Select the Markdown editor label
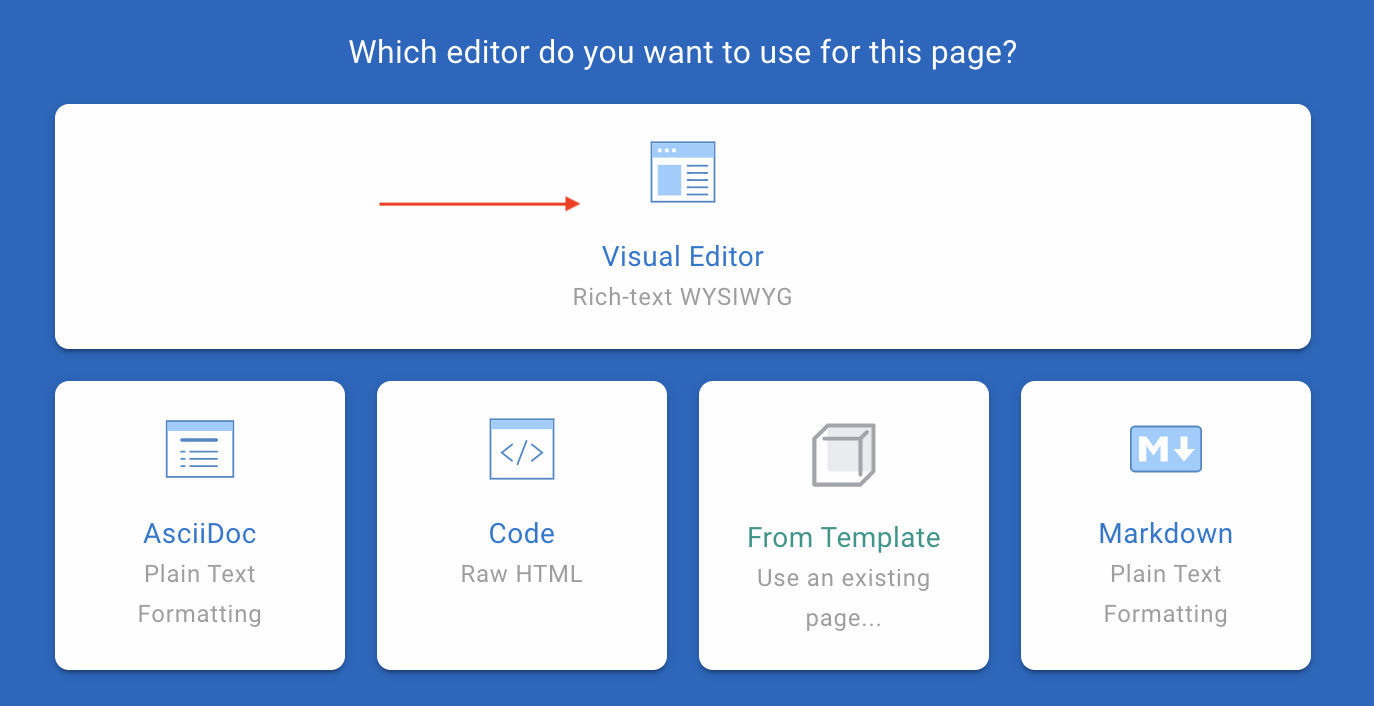The width and height of the screenshot is (1374, 706). pyautogui.click(x=1165, y=533)
